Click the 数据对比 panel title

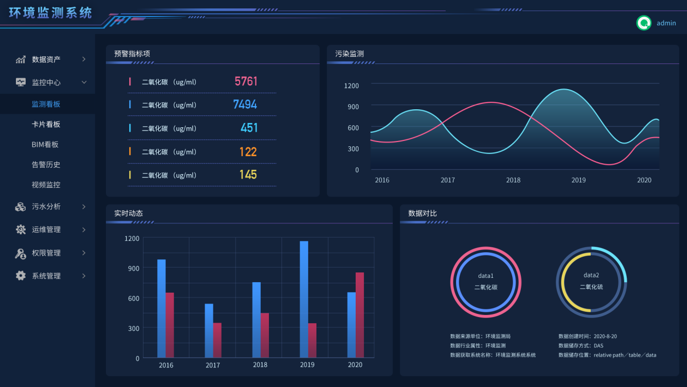tap(422, 213)
